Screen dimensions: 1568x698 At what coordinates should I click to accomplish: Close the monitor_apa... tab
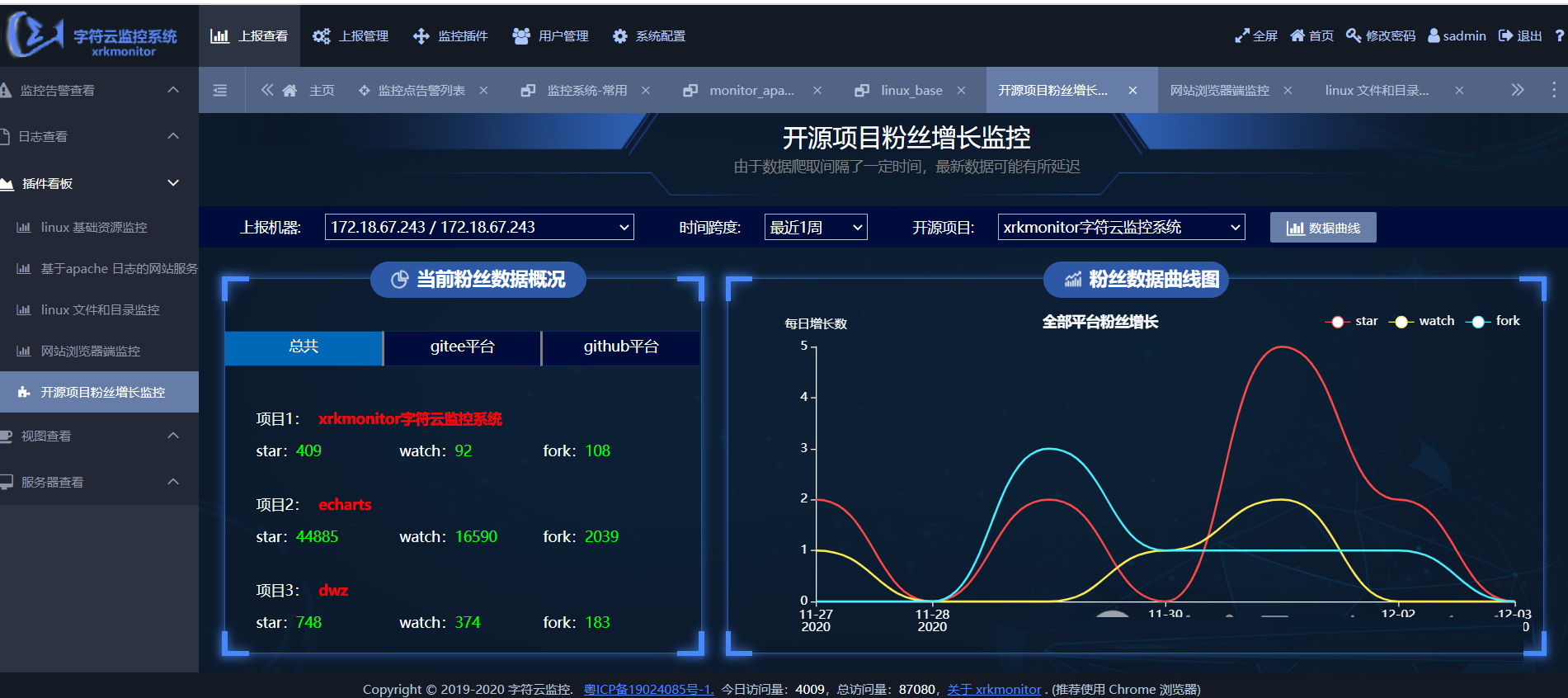pos(817,91)
